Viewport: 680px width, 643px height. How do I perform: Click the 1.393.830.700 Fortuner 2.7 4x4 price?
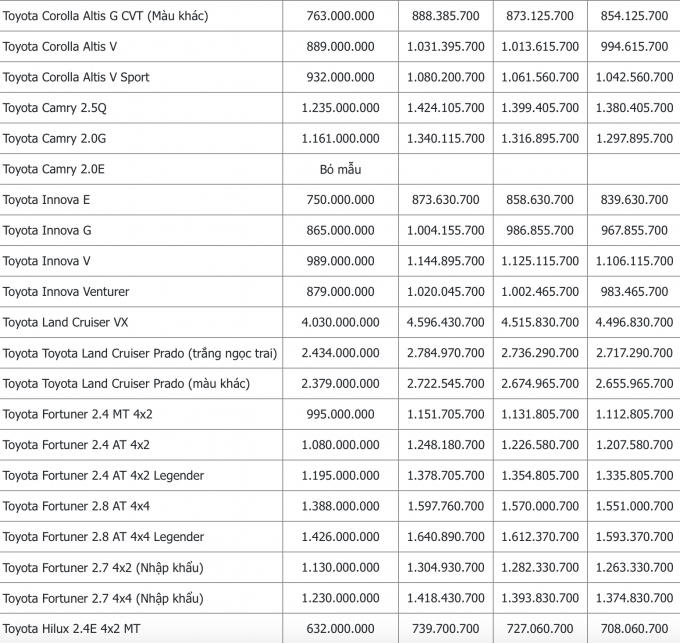tap(541, 597)
